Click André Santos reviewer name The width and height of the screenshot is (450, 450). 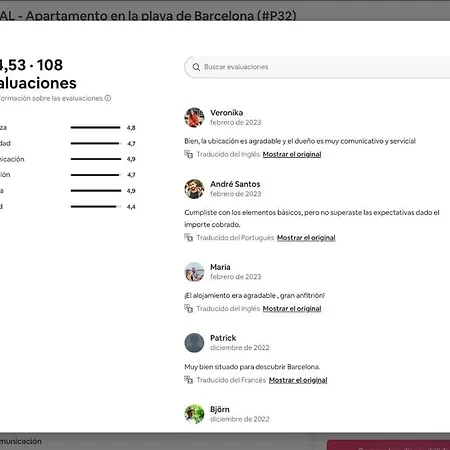tap(235, 184)
